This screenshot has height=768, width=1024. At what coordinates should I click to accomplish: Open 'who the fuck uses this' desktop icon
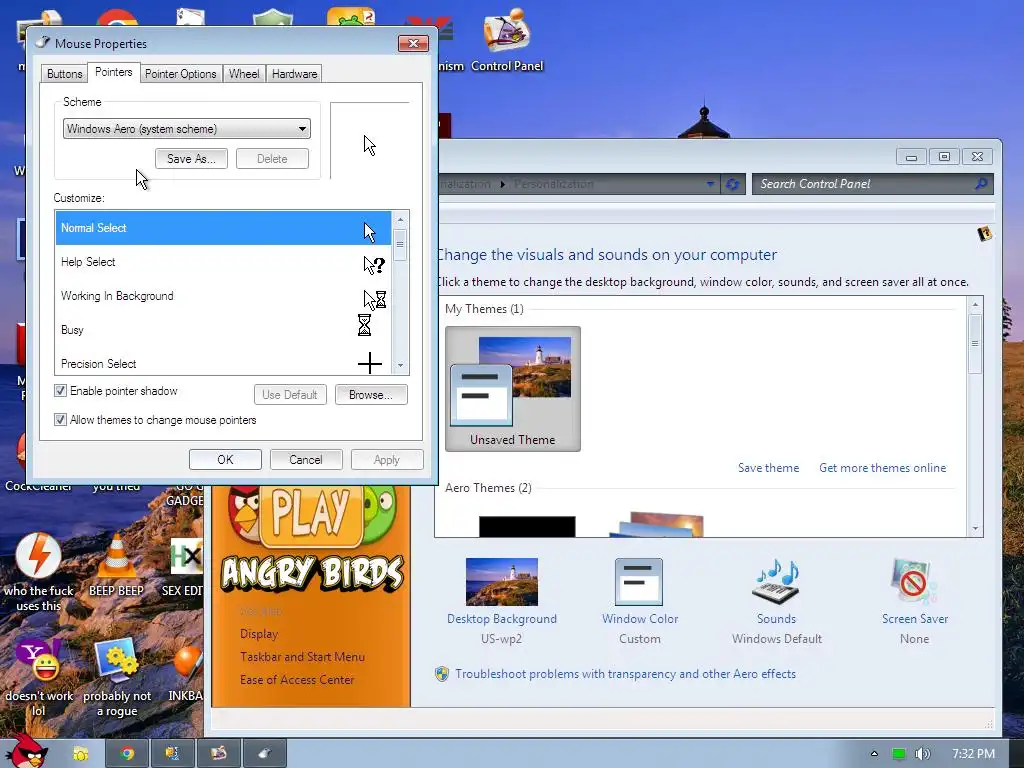tap(39, 573)
